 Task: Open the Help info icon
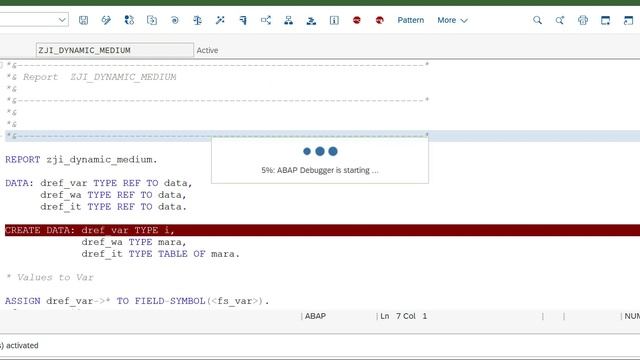(x=334, y=20)
